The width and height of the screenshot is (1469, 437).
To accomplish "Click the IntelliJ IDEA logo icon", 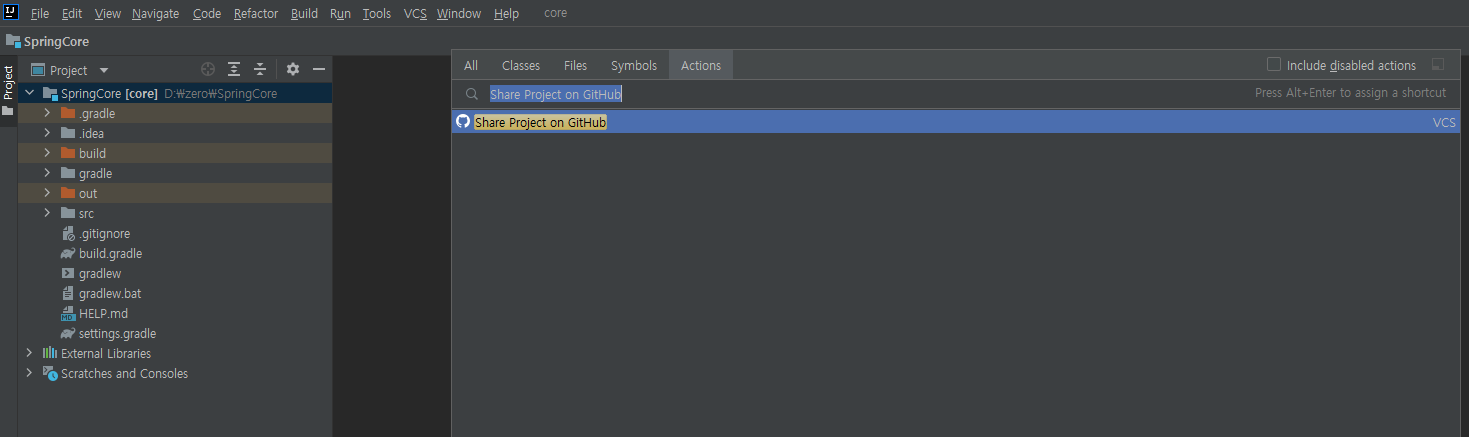I will pos(11,13).
